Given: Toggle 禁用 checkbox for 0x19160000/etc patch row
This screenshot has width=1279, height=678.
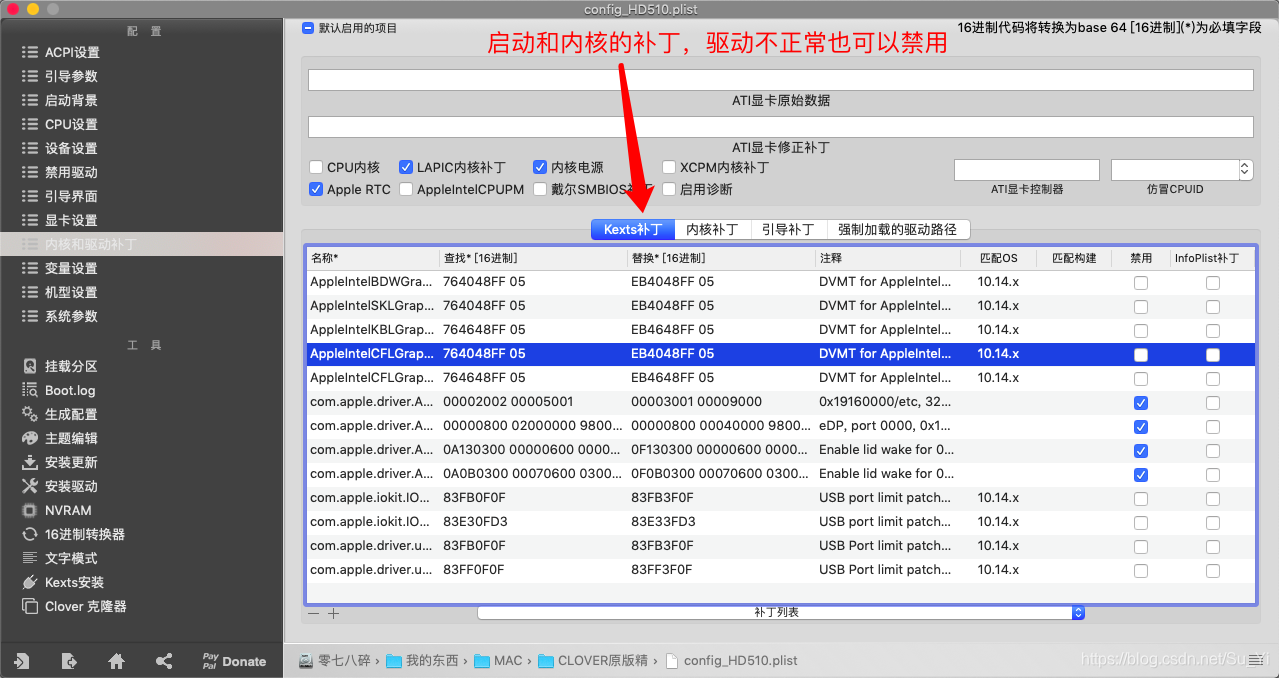Looking at the screenshot, I should [x=1141, y=402].
